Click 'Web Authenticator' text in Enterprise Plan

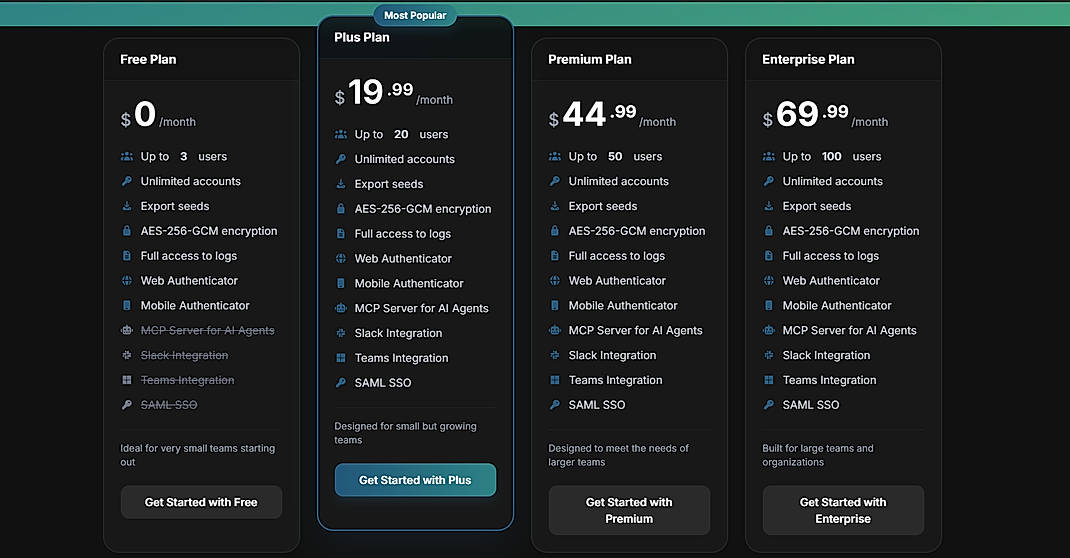(831, 280)
